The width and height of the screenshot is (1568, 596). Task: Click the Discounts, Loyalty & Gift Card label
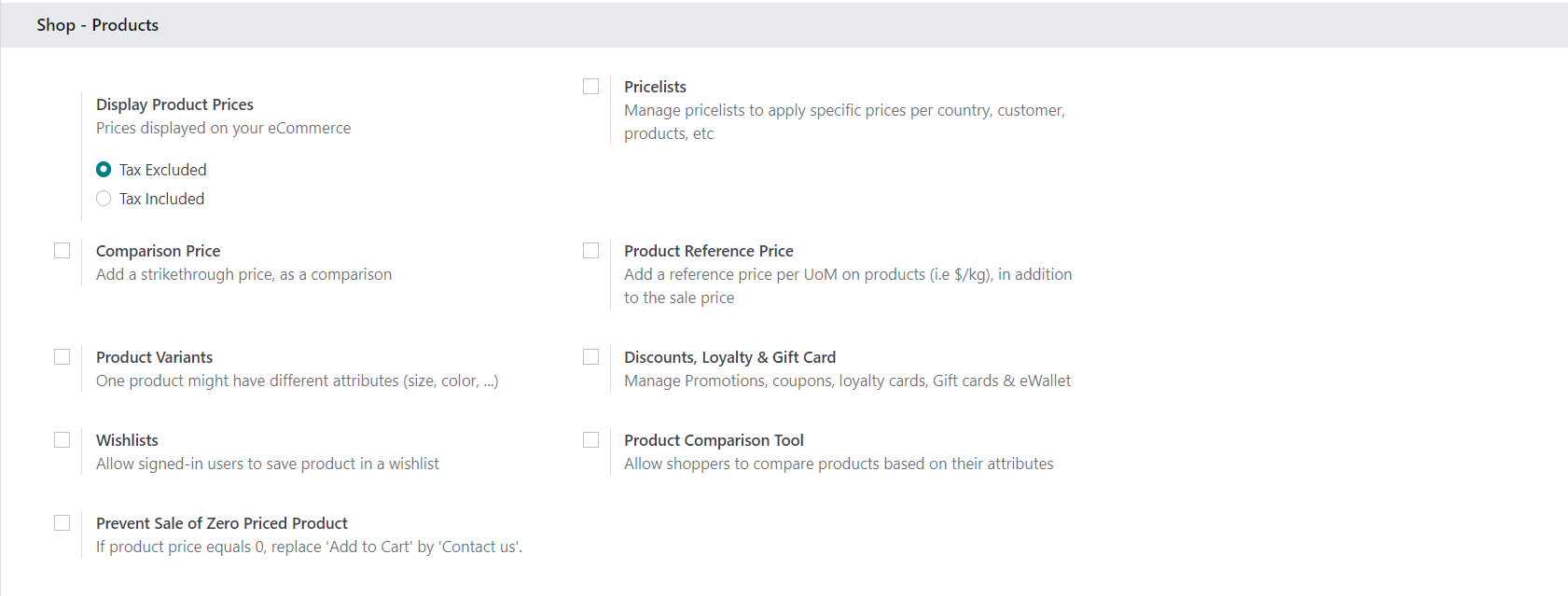(729, 357)
